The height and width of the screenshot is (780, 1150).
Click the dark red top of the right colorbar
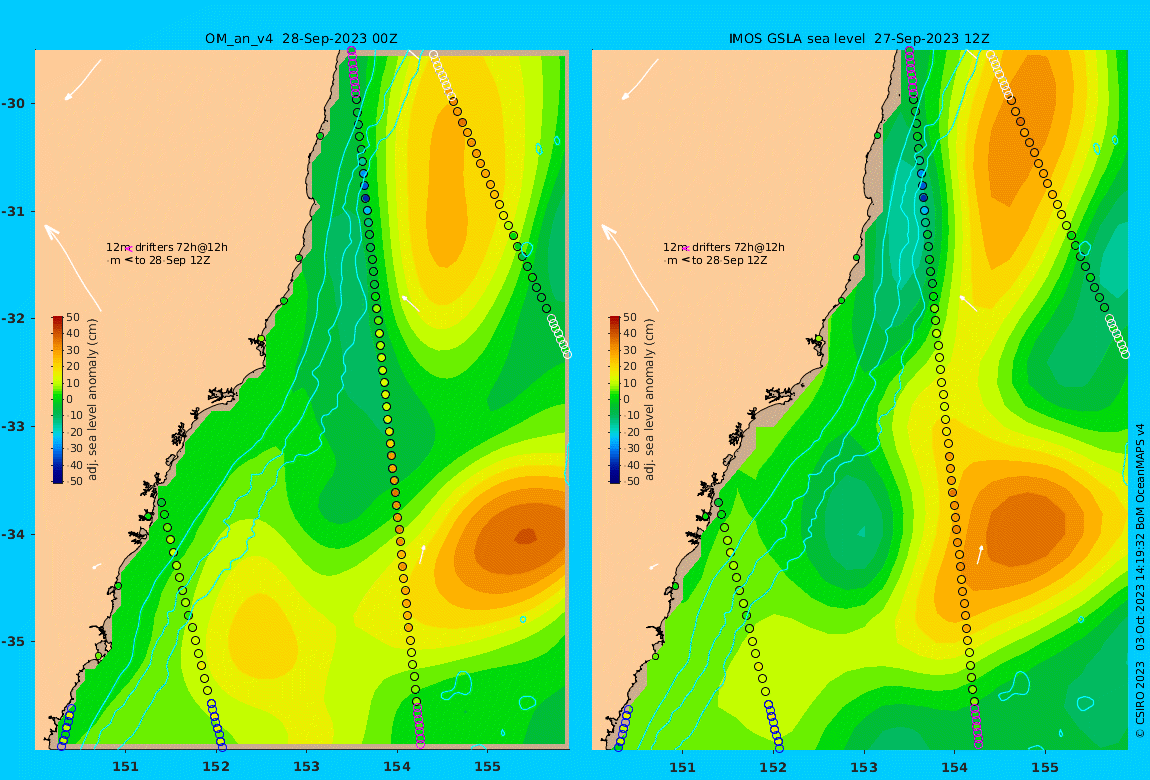(x=615, y=320)
